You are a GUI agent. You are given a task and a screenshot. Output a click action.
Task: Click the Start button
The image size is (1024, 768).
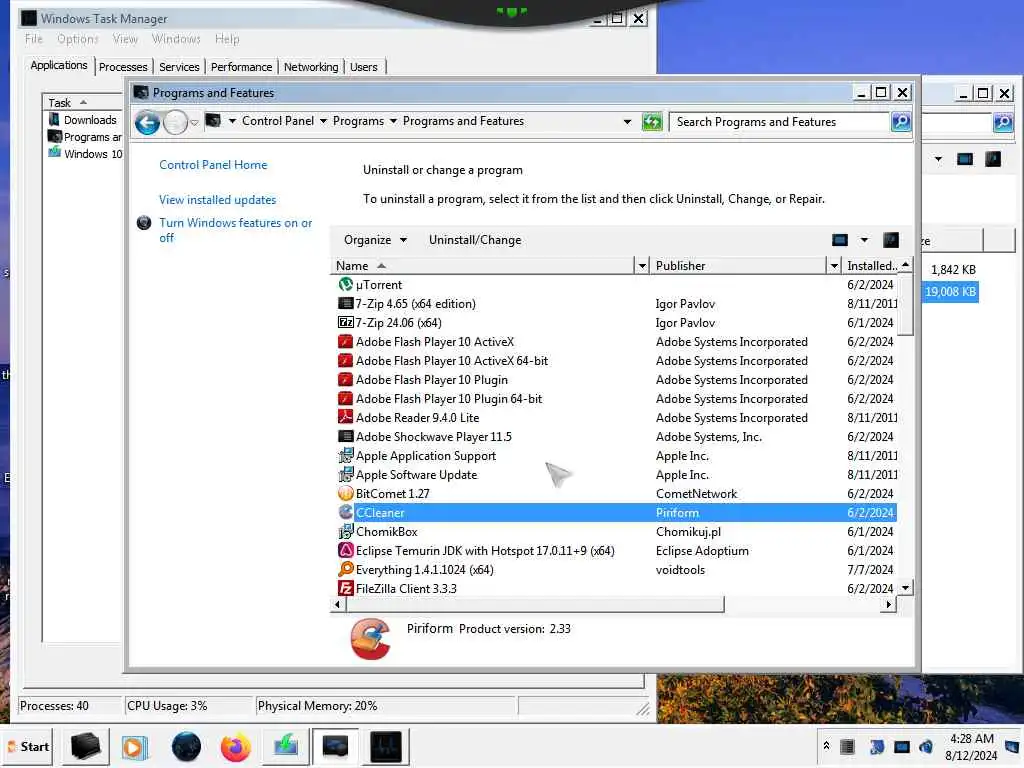click(x=29, y=746)
